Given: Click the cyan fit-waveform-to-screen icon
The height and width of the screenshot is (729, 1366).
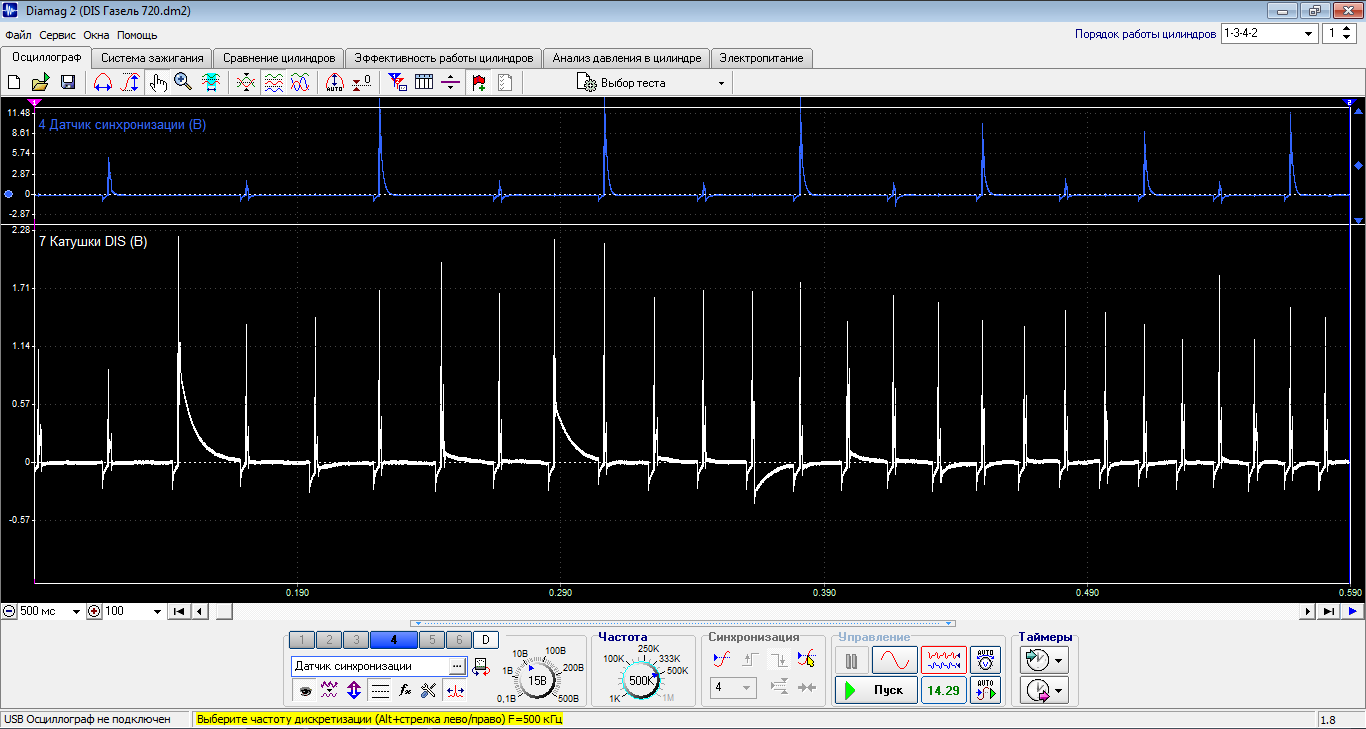Looking at the screenshot, I should pos(211,83).
